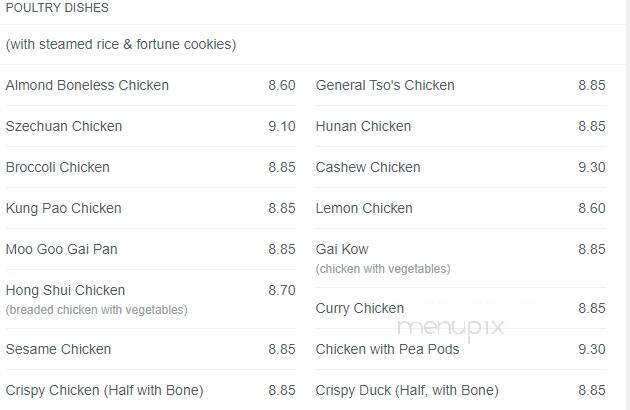Image resolution: width=630 pixels, height=410 pixels.
Task: Open the Hong Shui Chicken item
Action: click(x=65, y=290)
